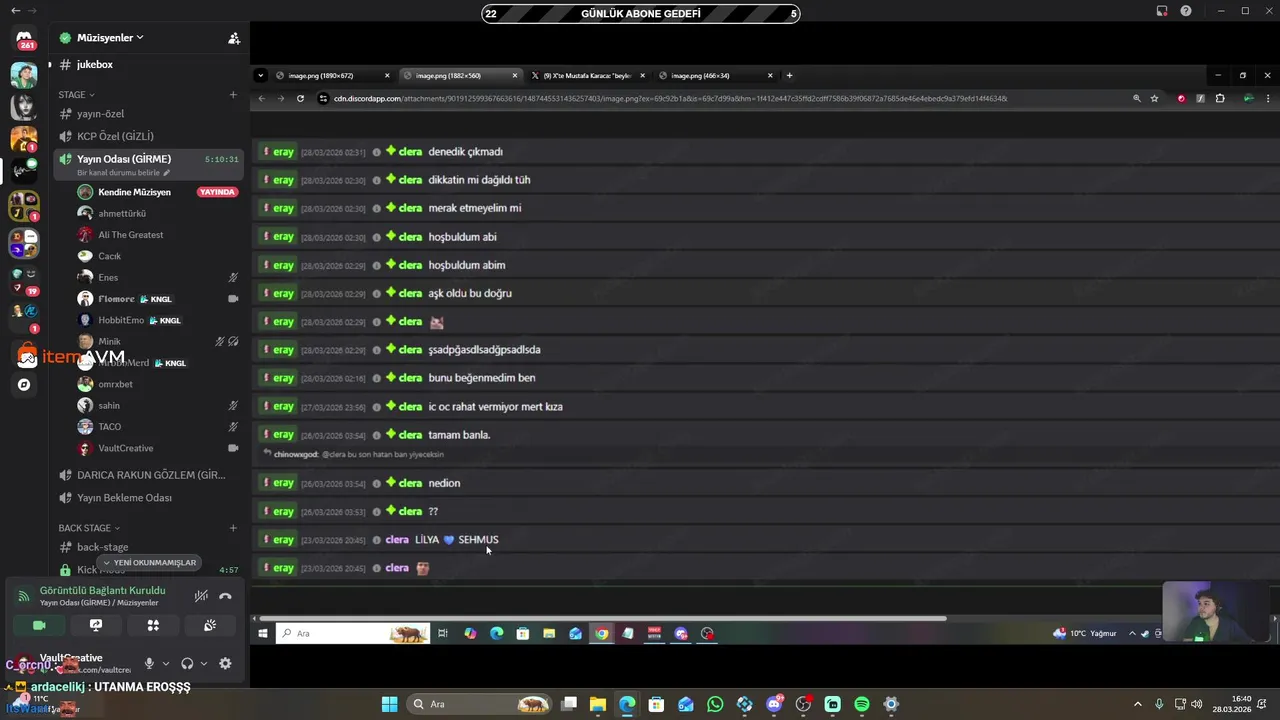Open zoom magnifier icon in address bar

(x=1136, y=99)
